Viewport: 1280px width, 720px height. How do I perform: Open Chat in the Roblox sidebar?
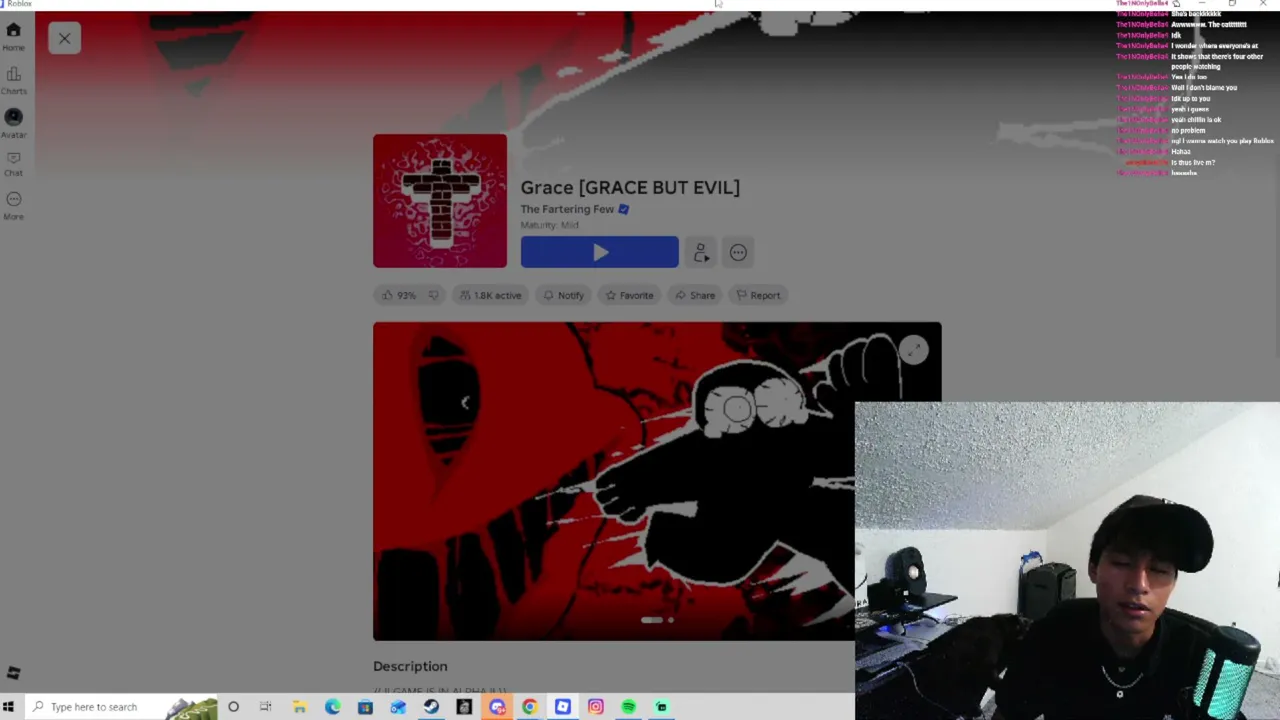coord(13,163)
